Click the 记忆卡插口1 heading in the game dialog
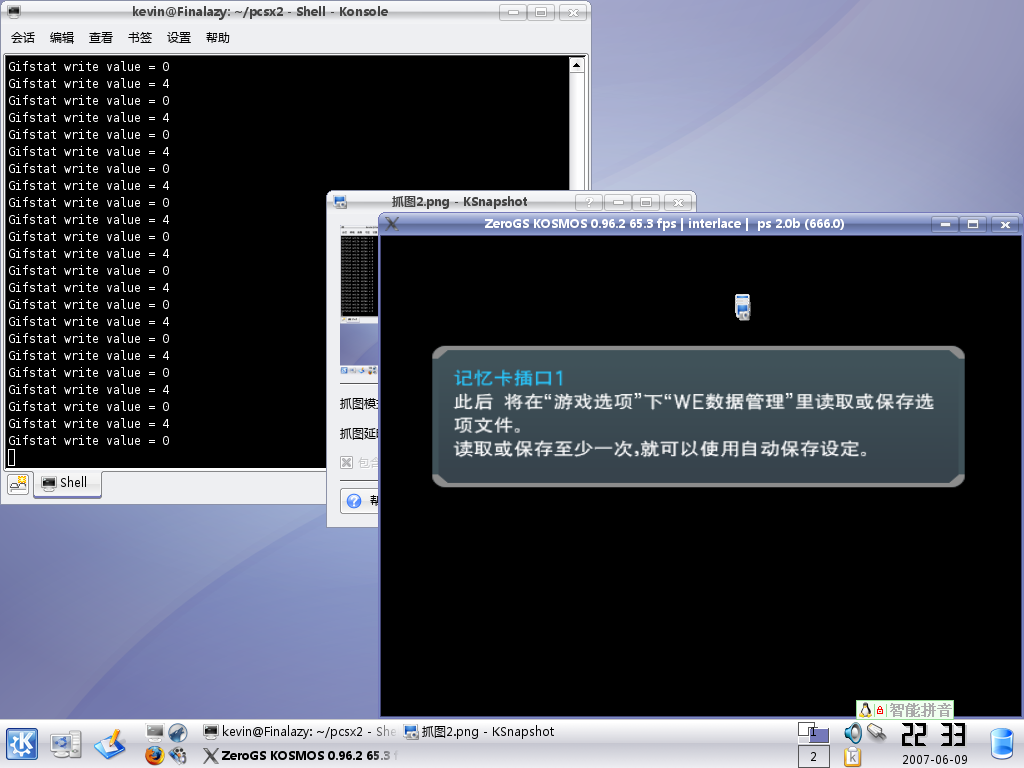The height and width of the screenshot is (768, 1024). point(509,378)
